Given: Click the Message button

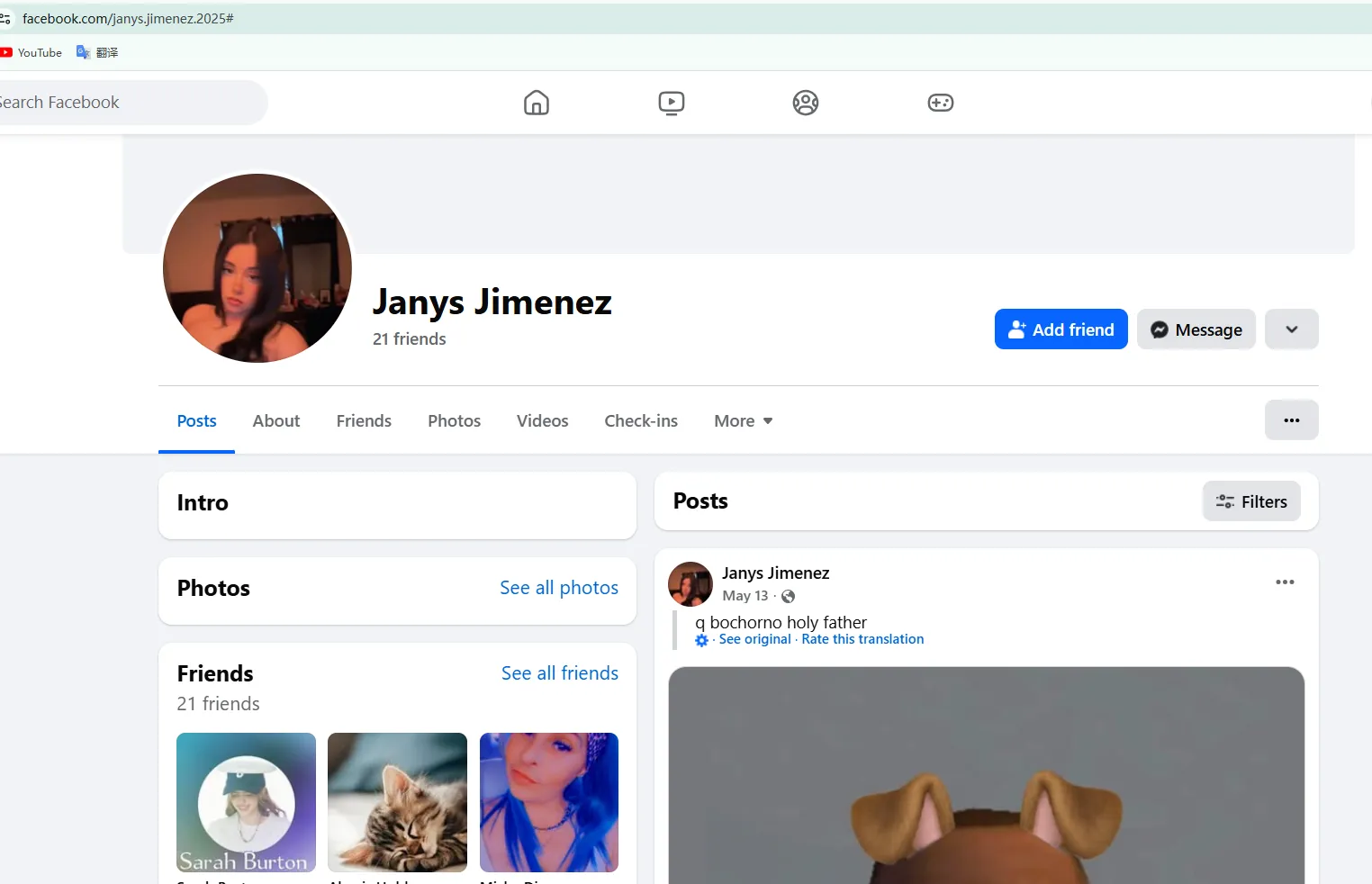Looking at the screenshot, I should click(1196, 329).
